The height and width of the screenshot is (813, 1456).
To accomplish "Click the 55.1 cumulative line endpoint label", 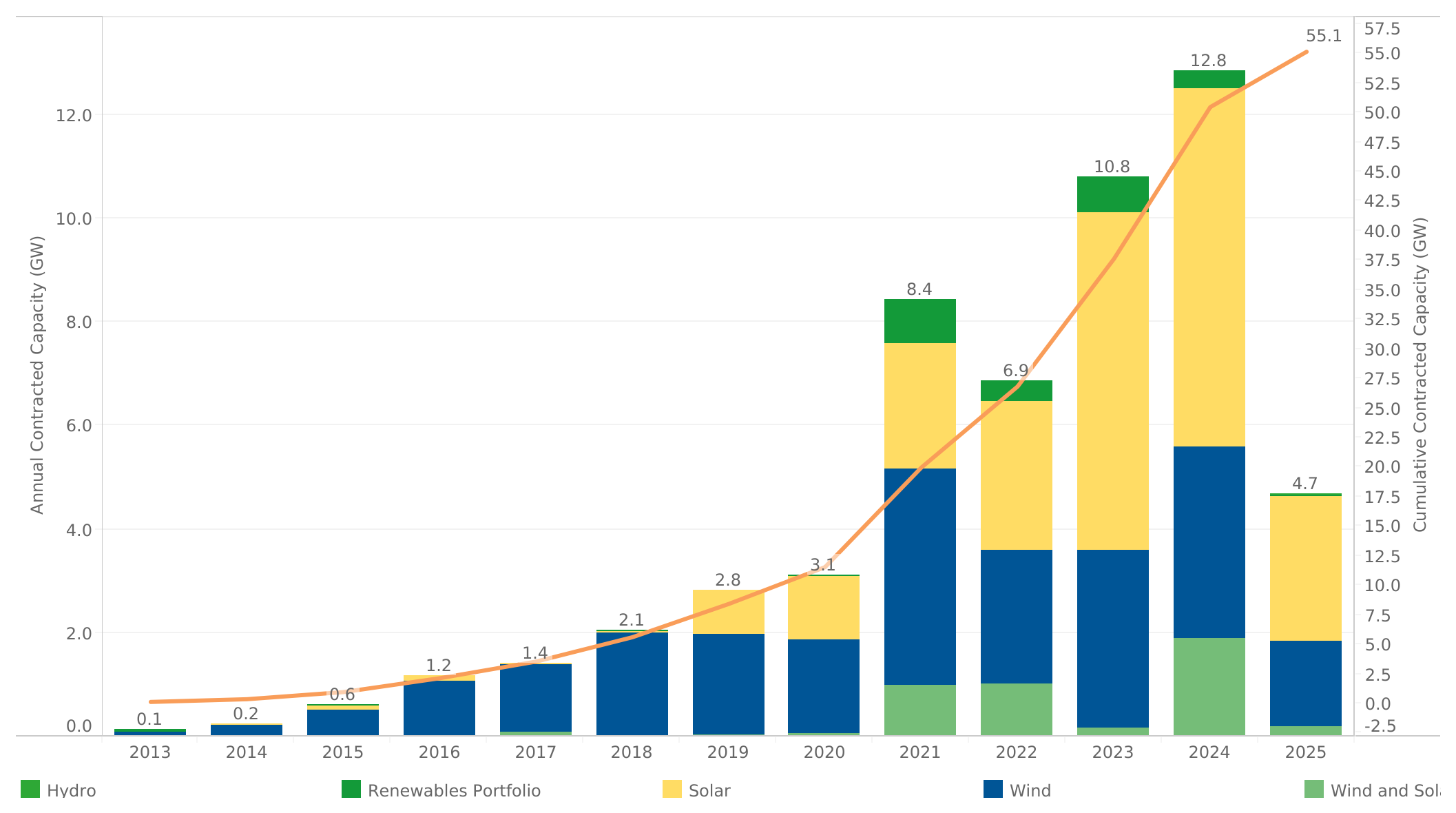I will pos(1324,36).
